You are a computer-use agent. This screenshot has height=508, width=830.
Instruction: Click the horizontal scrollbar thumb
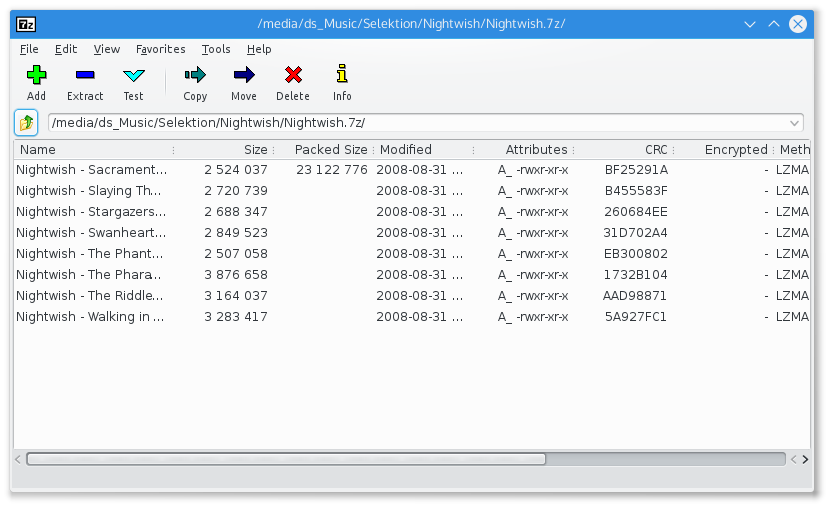[286, 459]
